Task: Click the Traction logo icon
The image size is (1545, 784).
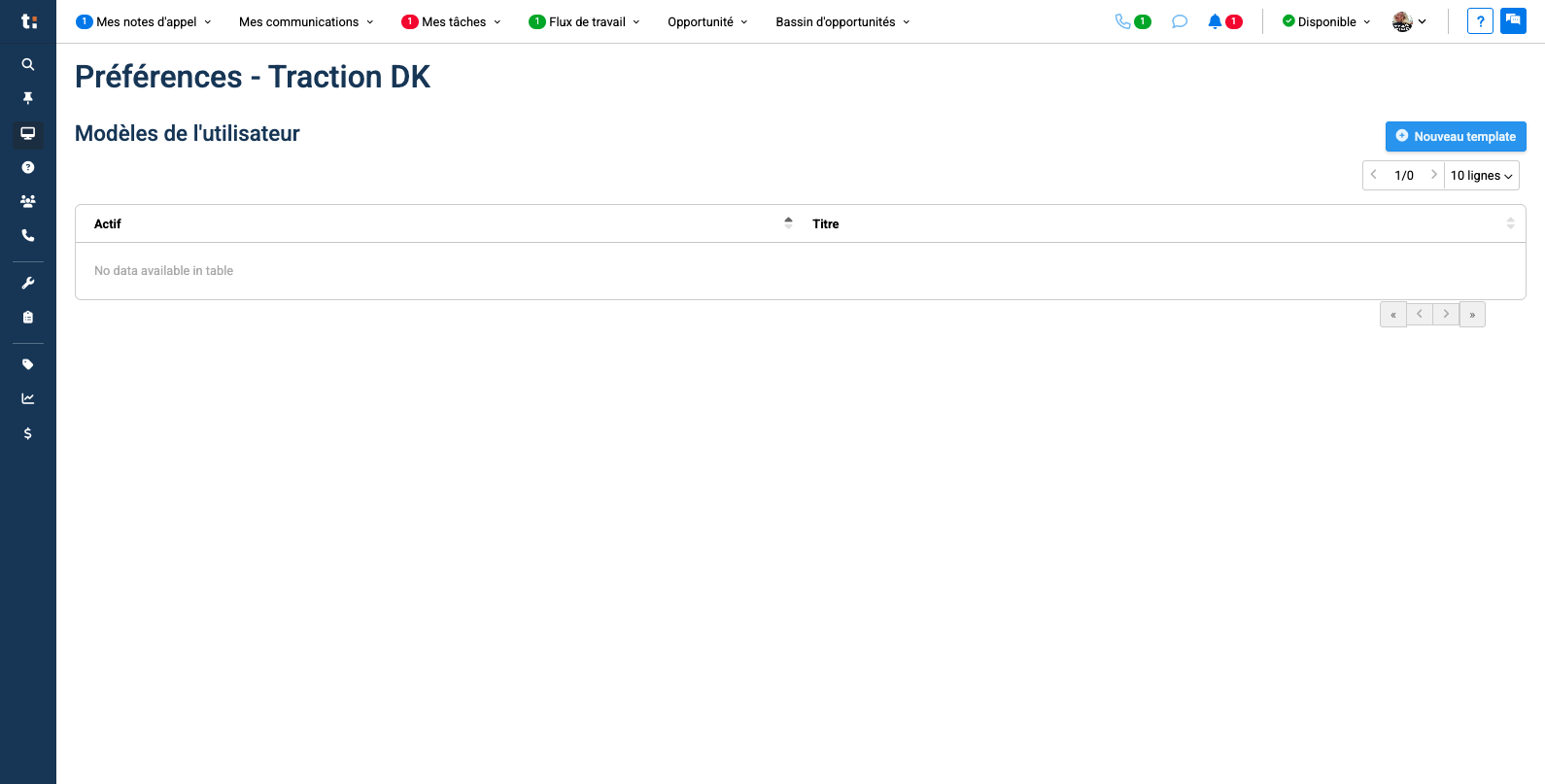Action: tap(28, 21)
